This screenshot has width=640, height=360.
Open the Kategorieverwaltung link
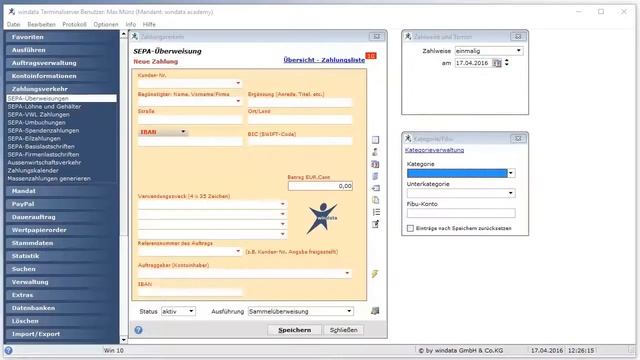pyautogui.click(x=434, y=150)
